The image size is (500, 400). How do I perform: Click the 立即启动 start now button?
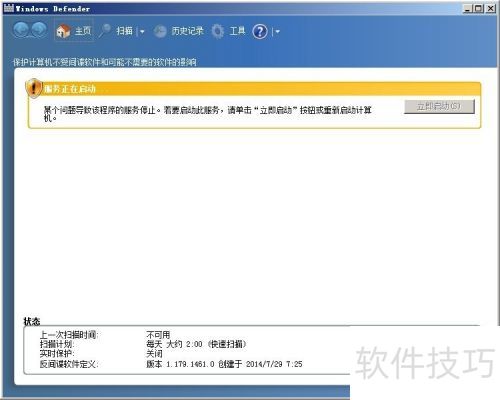pos(439,106)
